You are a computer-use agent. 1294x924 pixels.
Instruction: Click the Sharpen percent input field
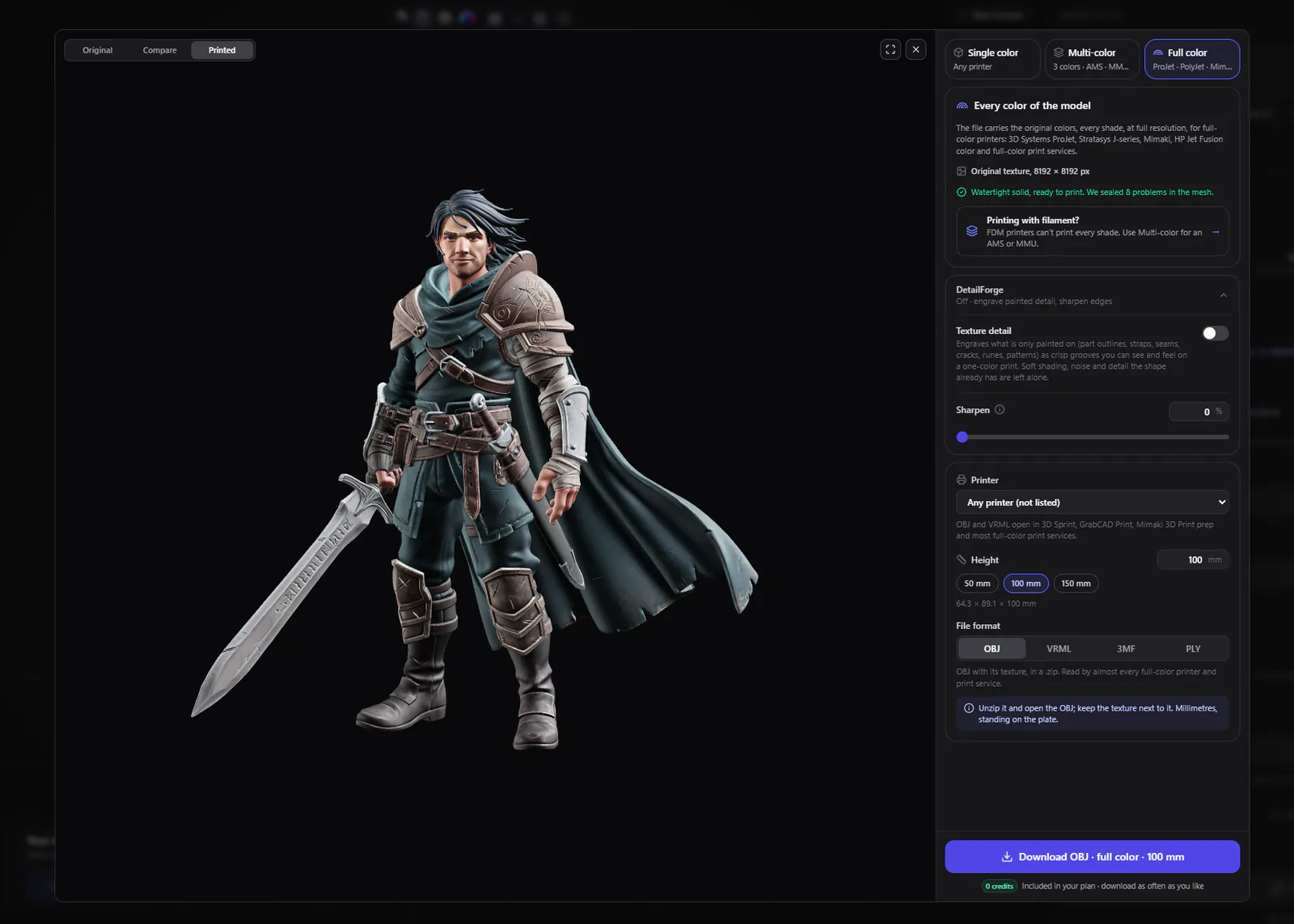pyautogui.click(x=1199, y=411)
